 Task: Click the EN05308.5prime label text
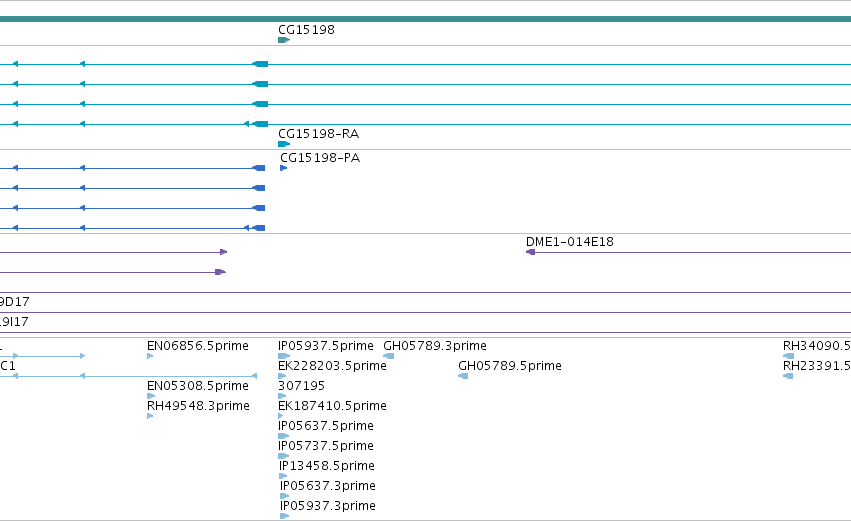click(x=198, y=386)
